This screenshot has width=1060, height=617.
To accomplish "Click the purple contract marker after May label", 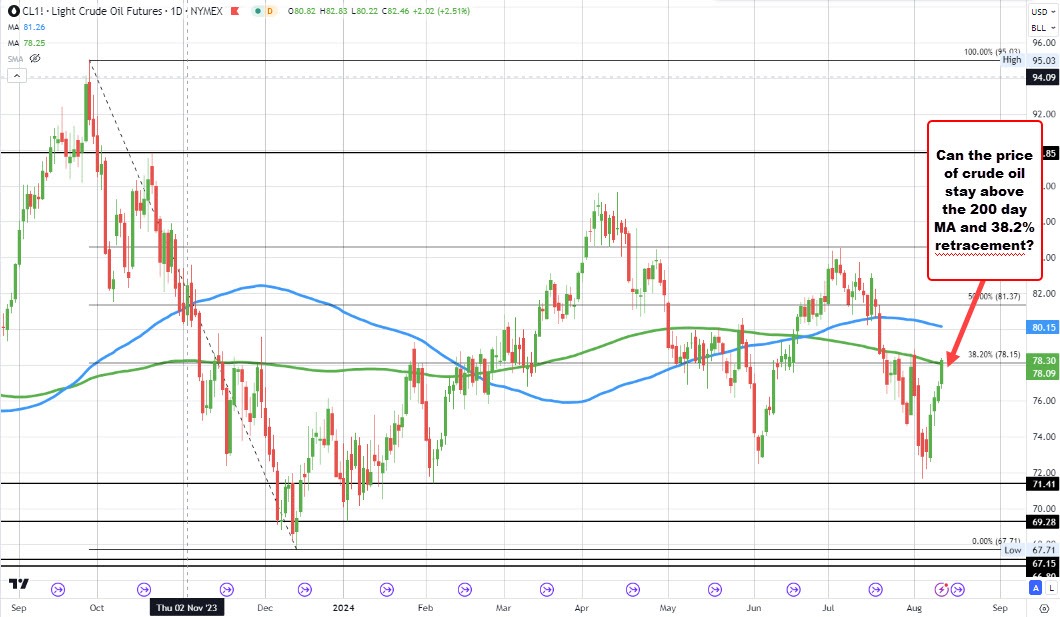I will [x=715, y=590].
